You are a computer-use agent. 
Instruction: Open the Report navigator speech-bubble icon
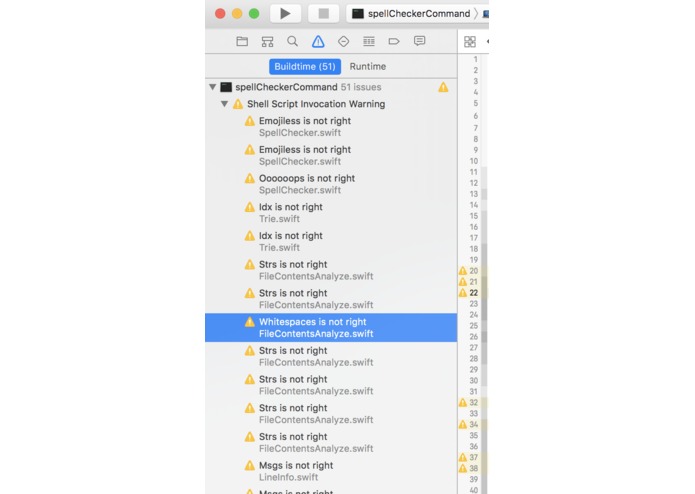click(419, 41)
